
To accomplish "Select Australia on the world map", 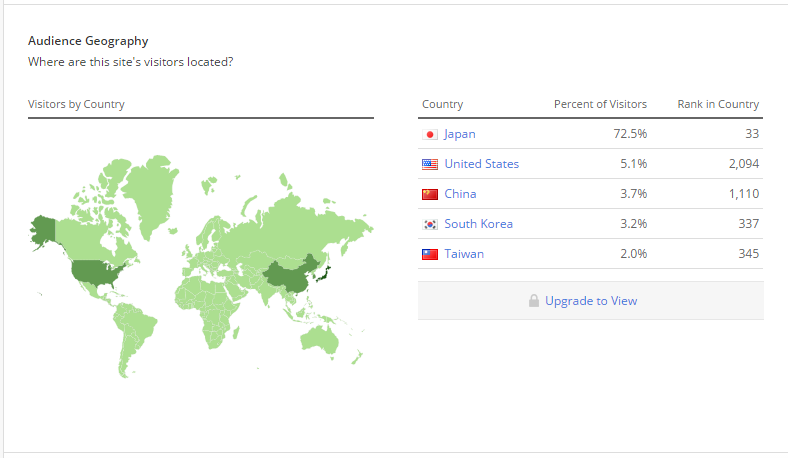I will [x=320, y=339].
